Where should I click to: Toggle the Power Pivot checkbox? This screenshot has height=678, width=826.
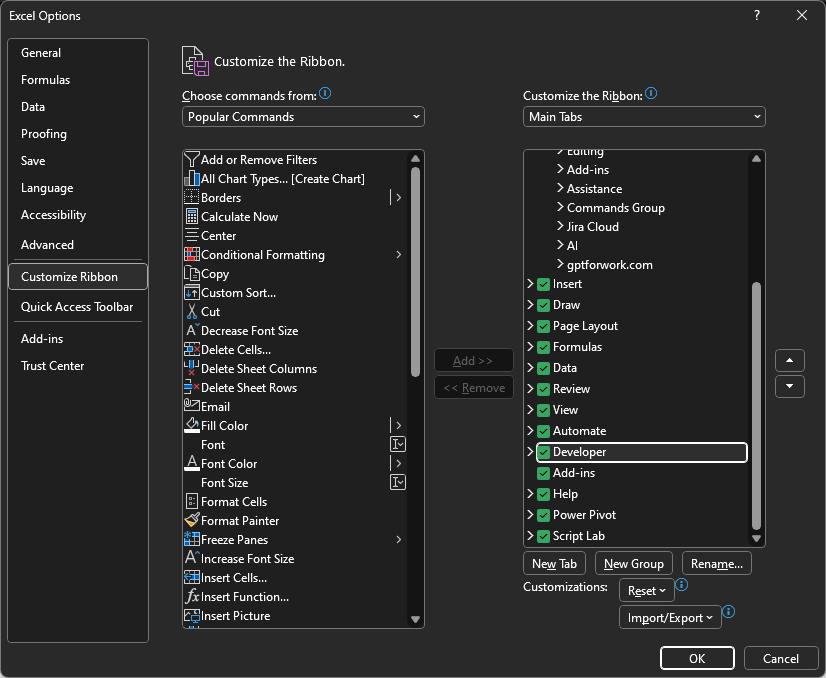[x=544, y=516]
